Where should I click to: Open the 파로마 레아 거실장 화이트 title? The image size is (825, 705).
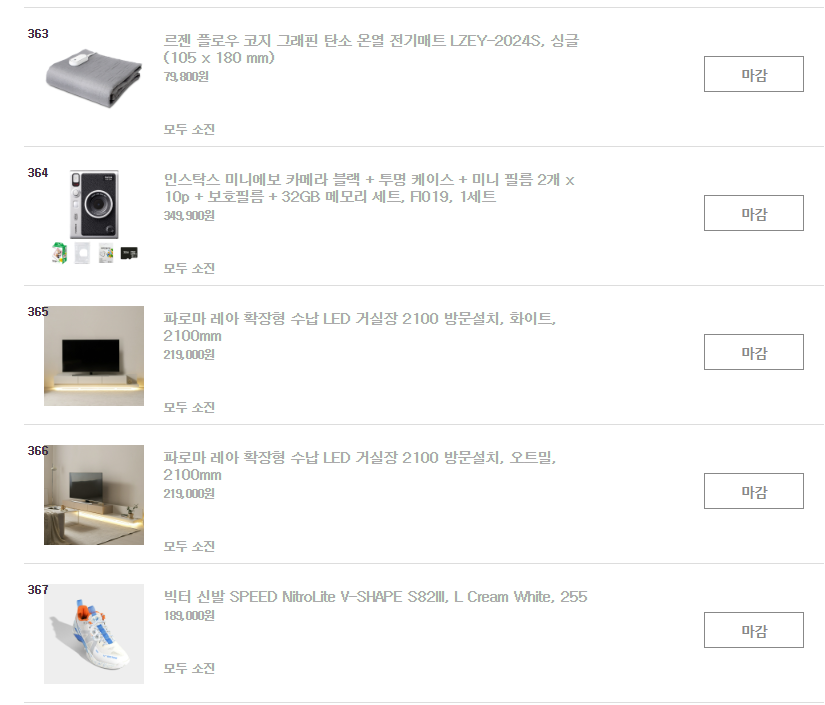(359, 327)
